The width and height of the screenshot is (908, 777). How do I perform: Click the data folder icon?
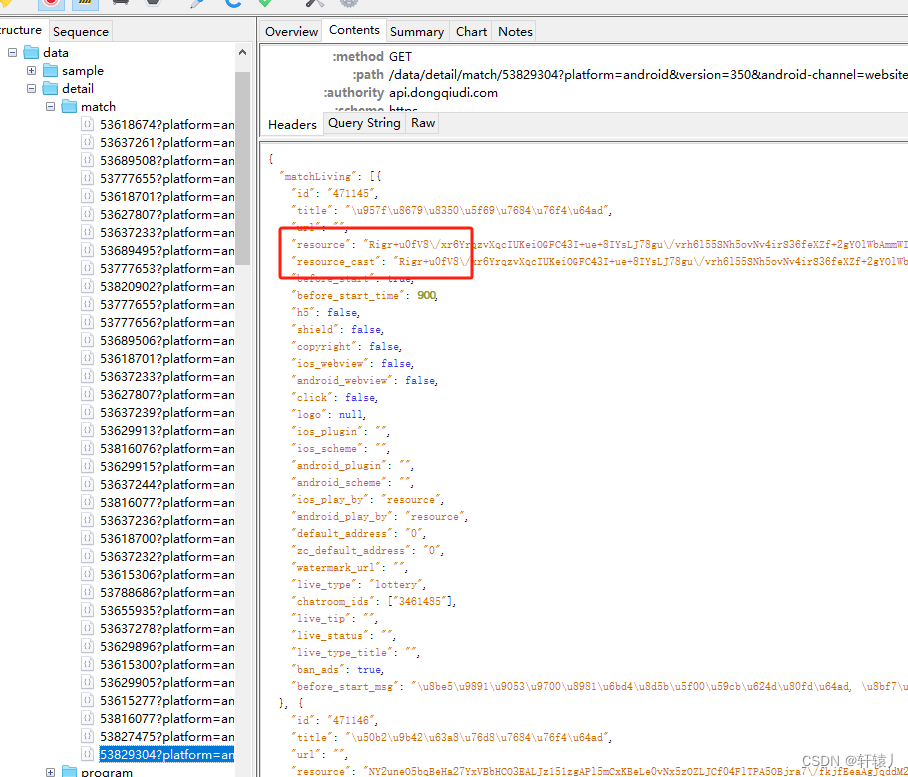tap(31, 53)
